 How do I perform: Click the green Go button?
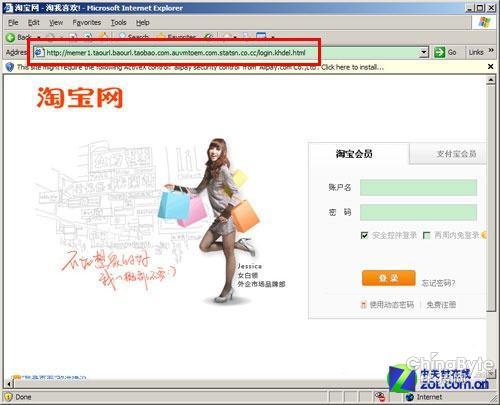[x=446, y=52]
